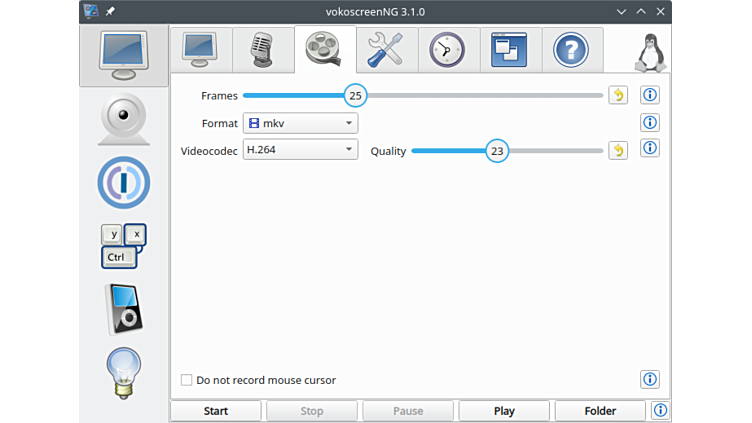Select the webcam icon in sidebar
752x423 pixels.
[x=125, y=119]
